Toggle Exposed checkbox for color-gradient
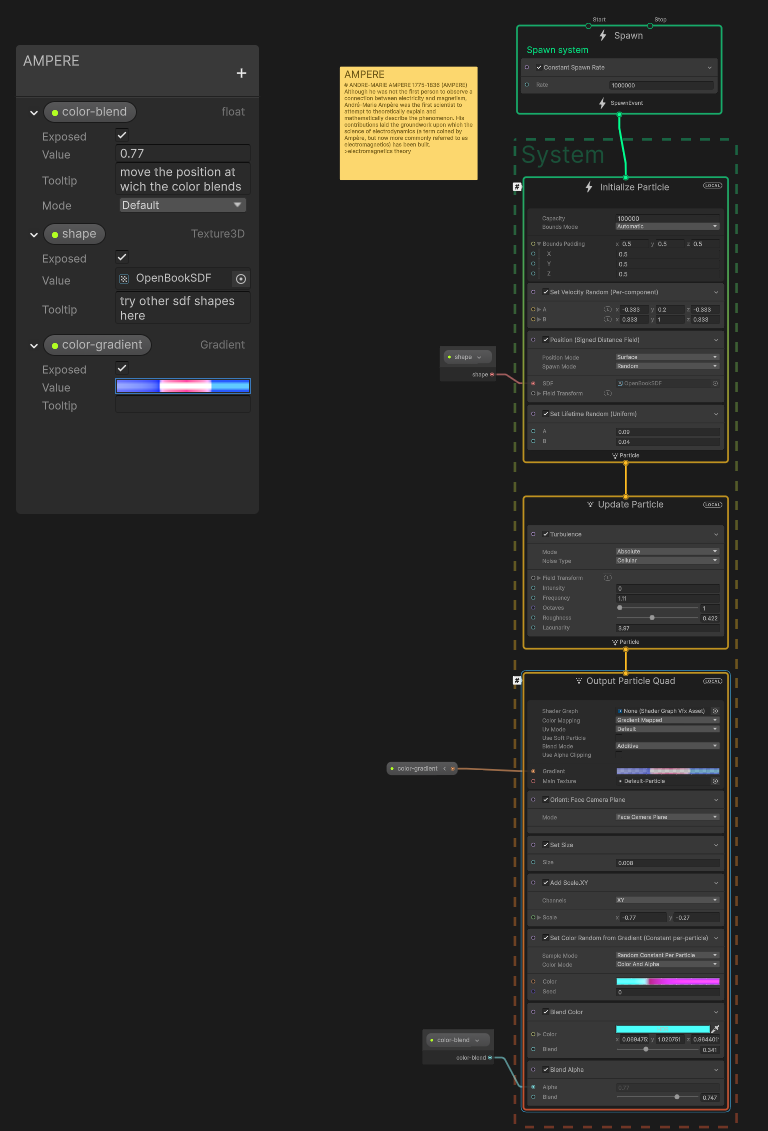Image resolution: width=768 pixels, height=1131 pixels. 122,369
